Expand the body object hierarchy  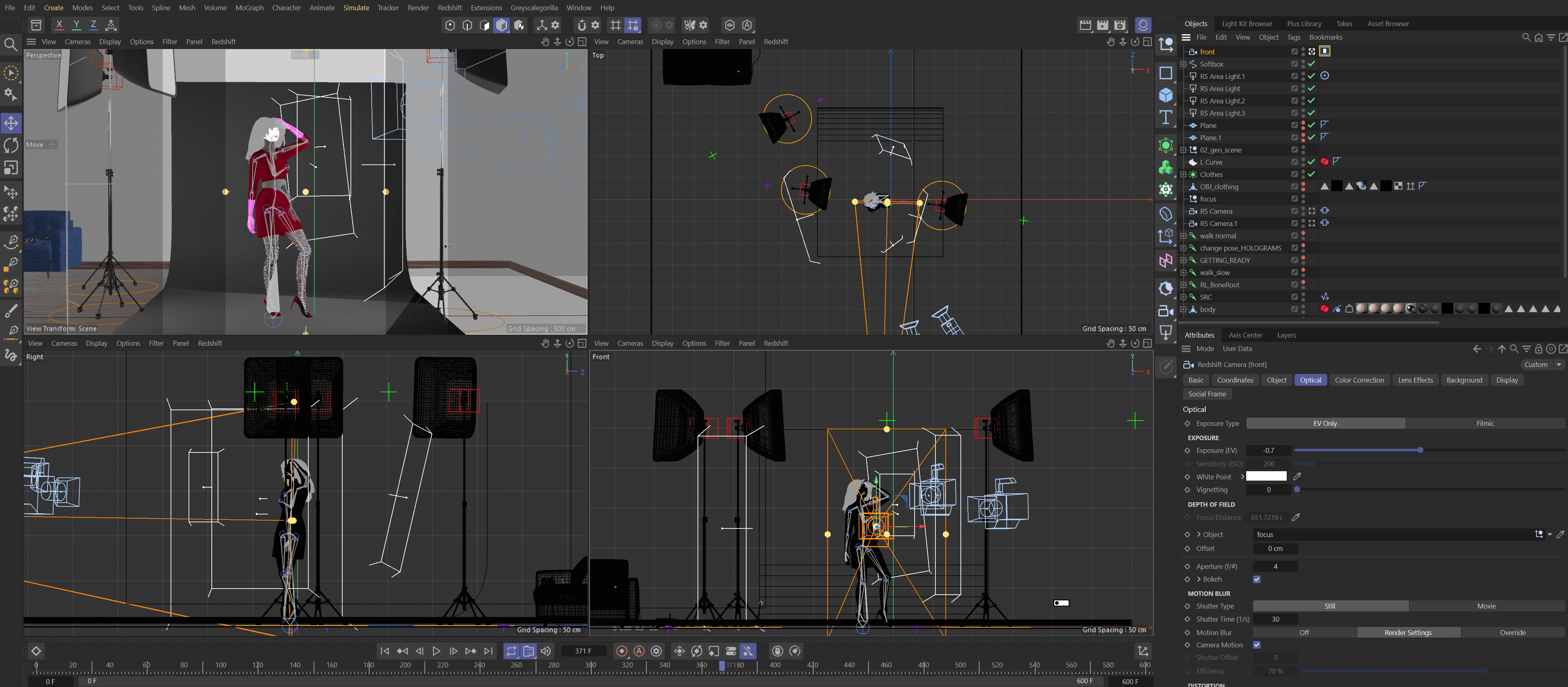pyautogui.click(x=1183, y=310)
